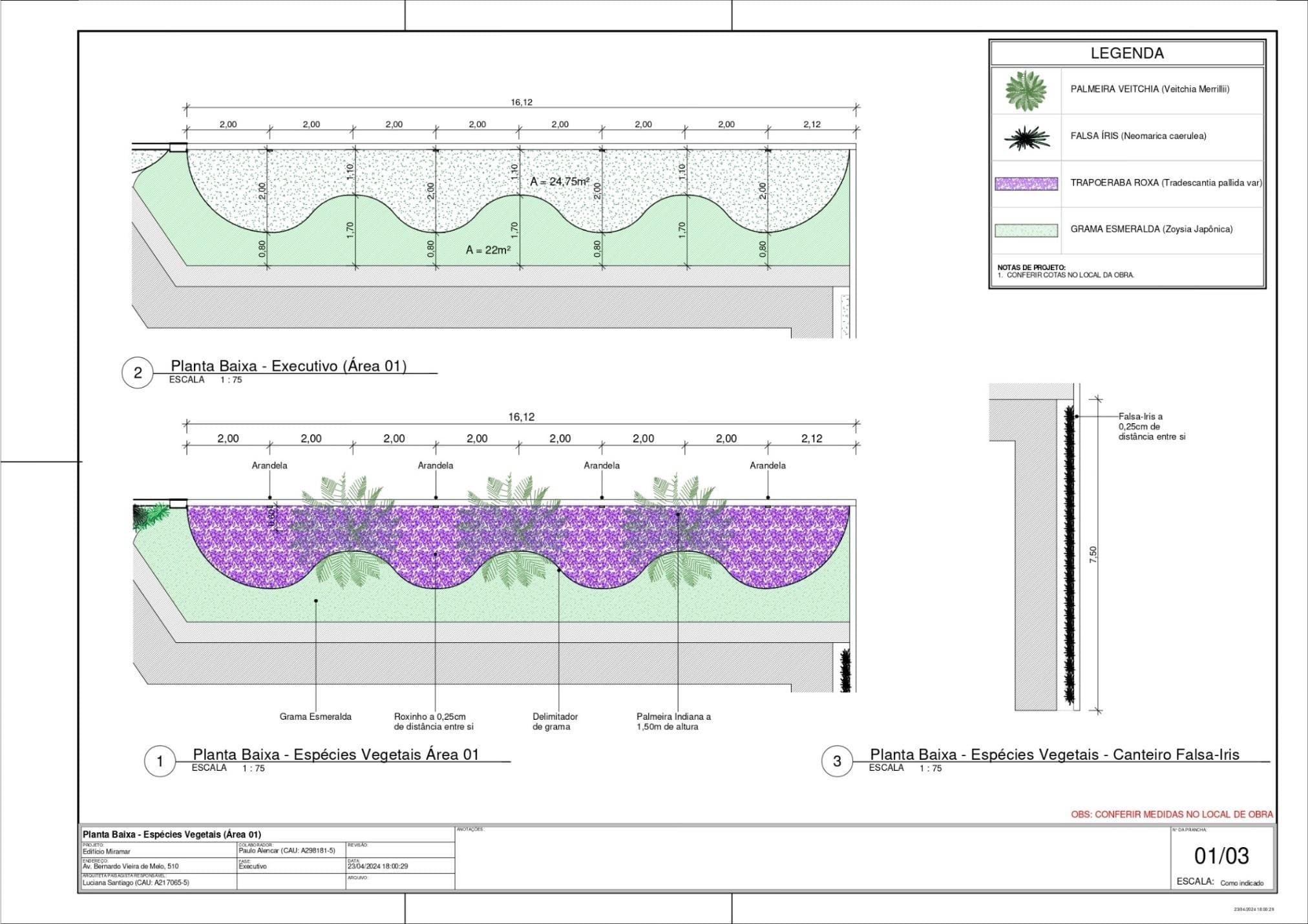Select the 'Planta Baixa - Executivo (Área 01)' title

[x=288, y=366]
